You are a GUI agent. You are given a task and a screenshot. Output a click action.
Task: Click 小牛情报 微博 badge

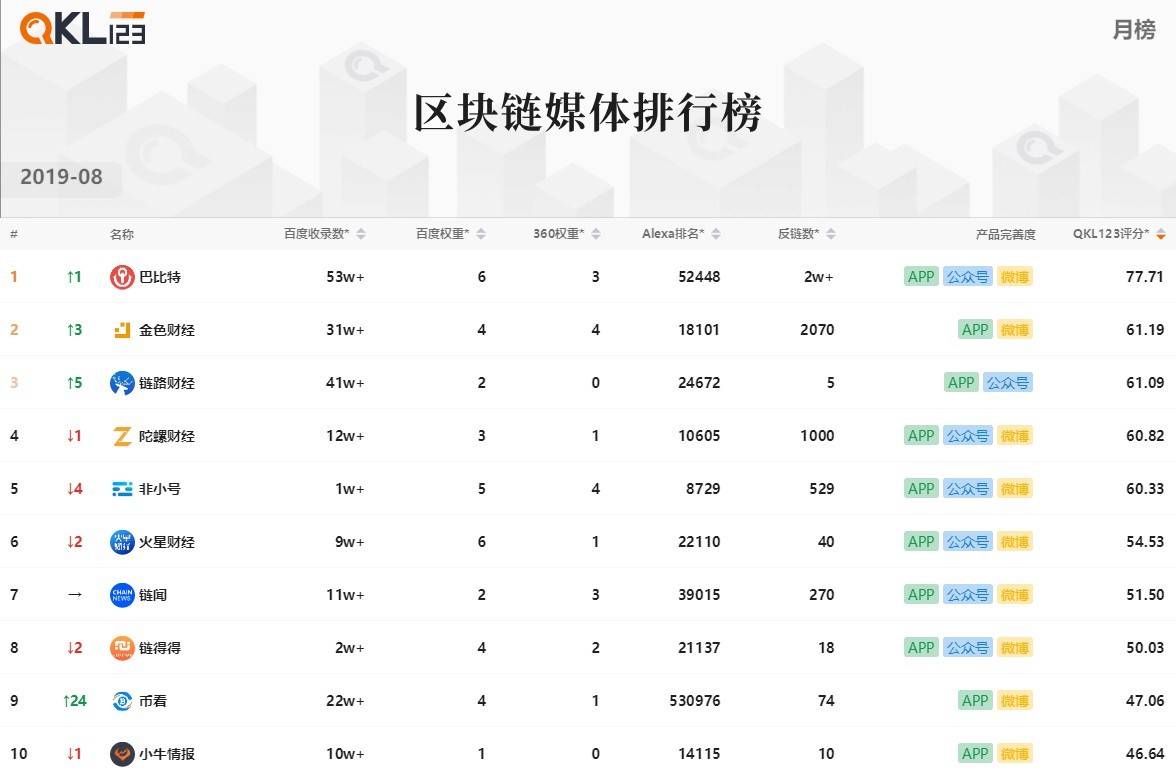(1015, 754)
